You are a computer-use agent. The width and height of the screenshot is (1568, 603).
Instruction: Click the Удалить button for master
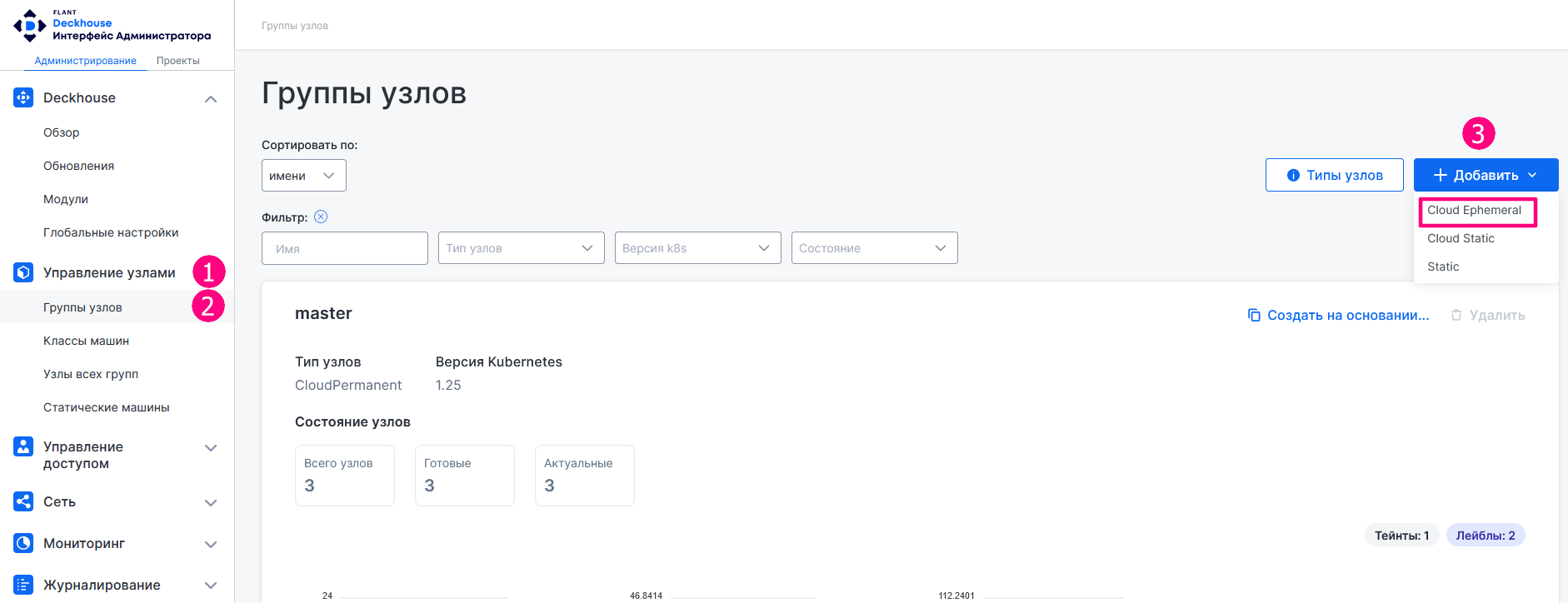point(1488,315)
